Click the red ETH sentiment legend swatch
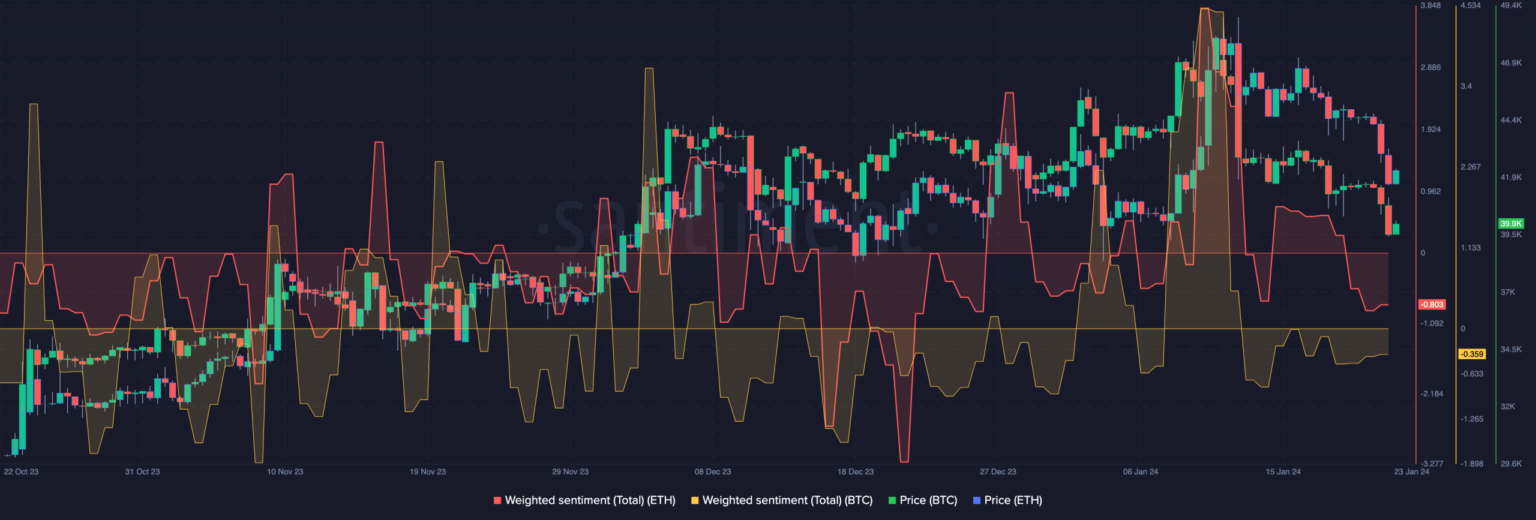The image size is (1536, 520). click(x=497, y=499)
